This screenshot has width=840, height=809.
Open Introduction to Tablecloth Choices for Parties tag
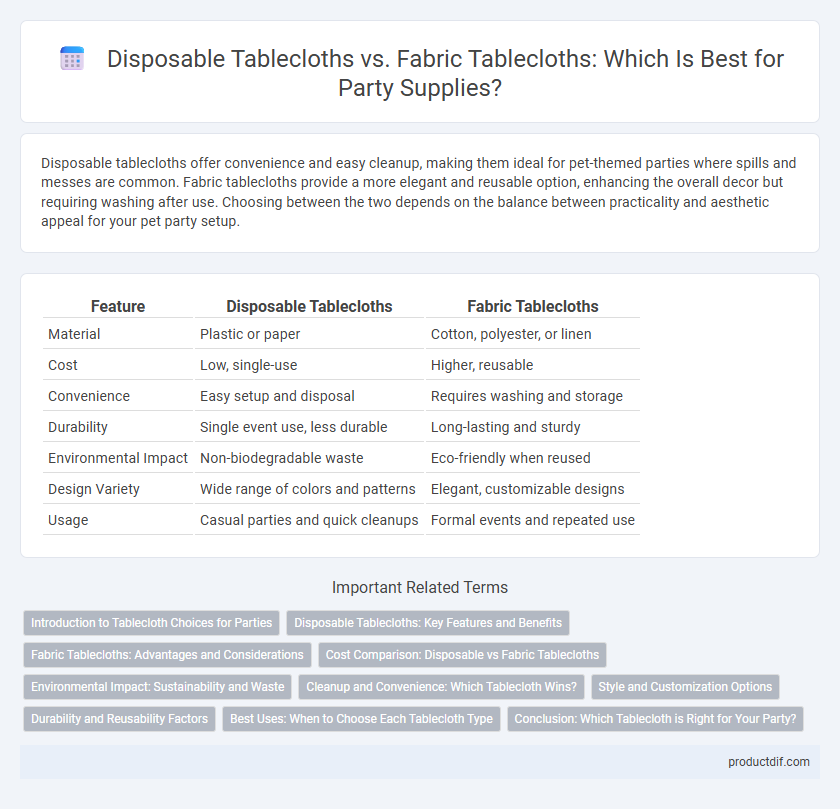tap(152, 623)
